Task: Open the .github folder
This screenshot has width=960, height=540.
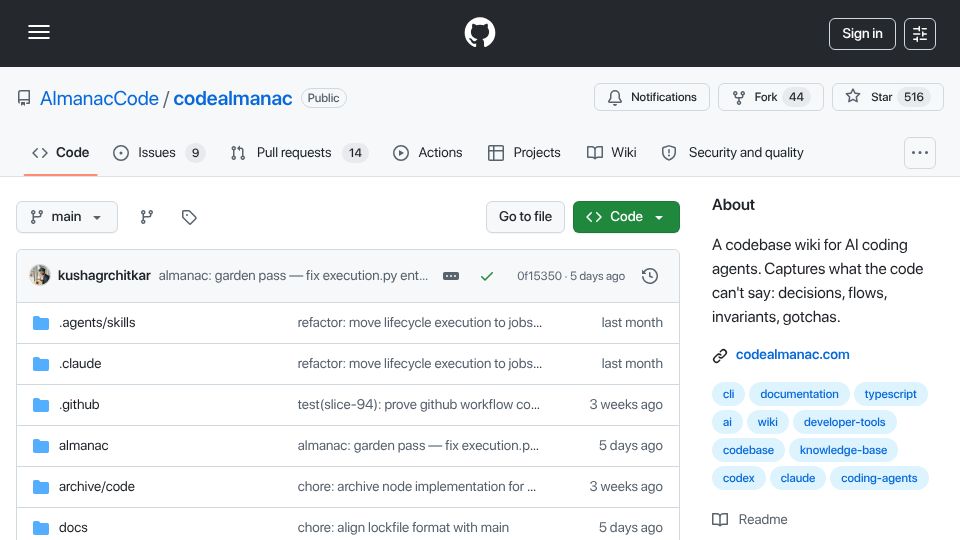Action: (x=79, y=405)
